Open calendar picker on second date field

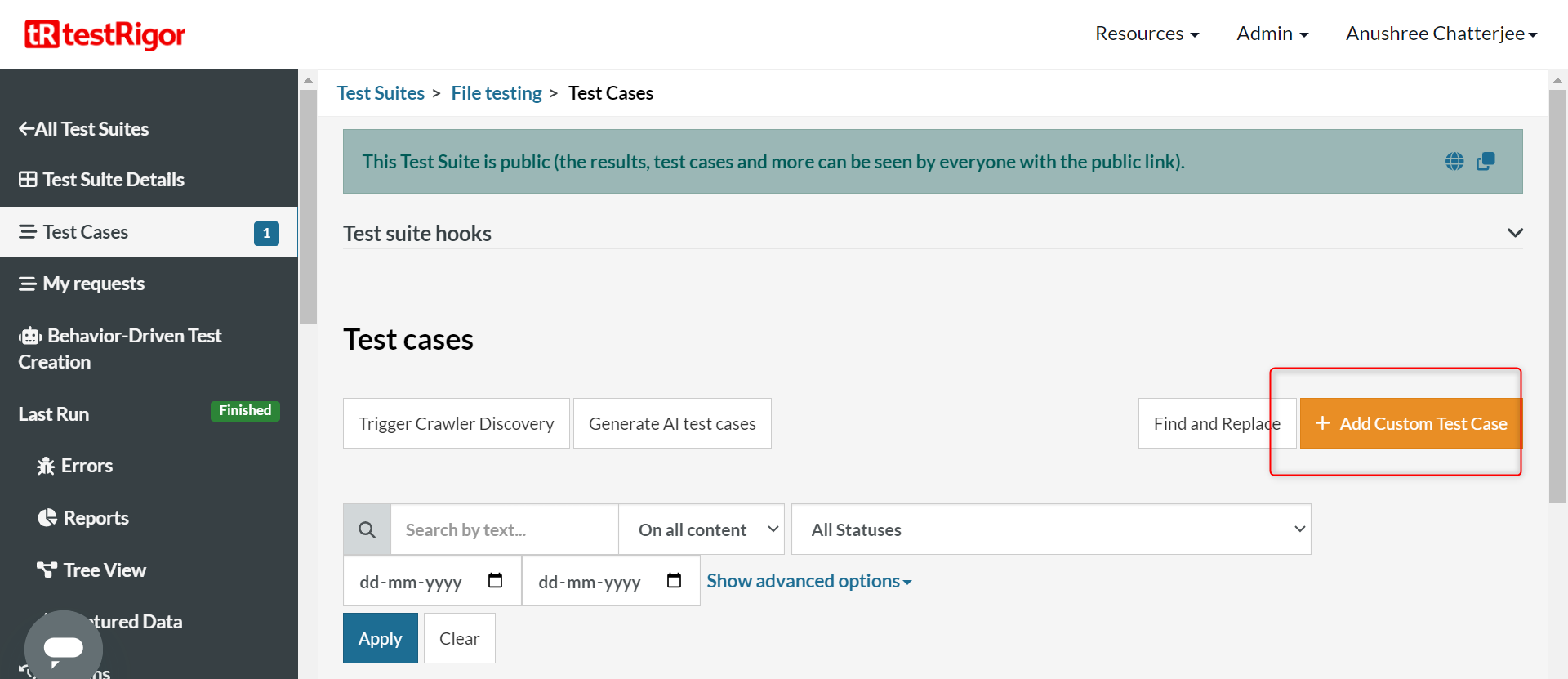(674, 581)
